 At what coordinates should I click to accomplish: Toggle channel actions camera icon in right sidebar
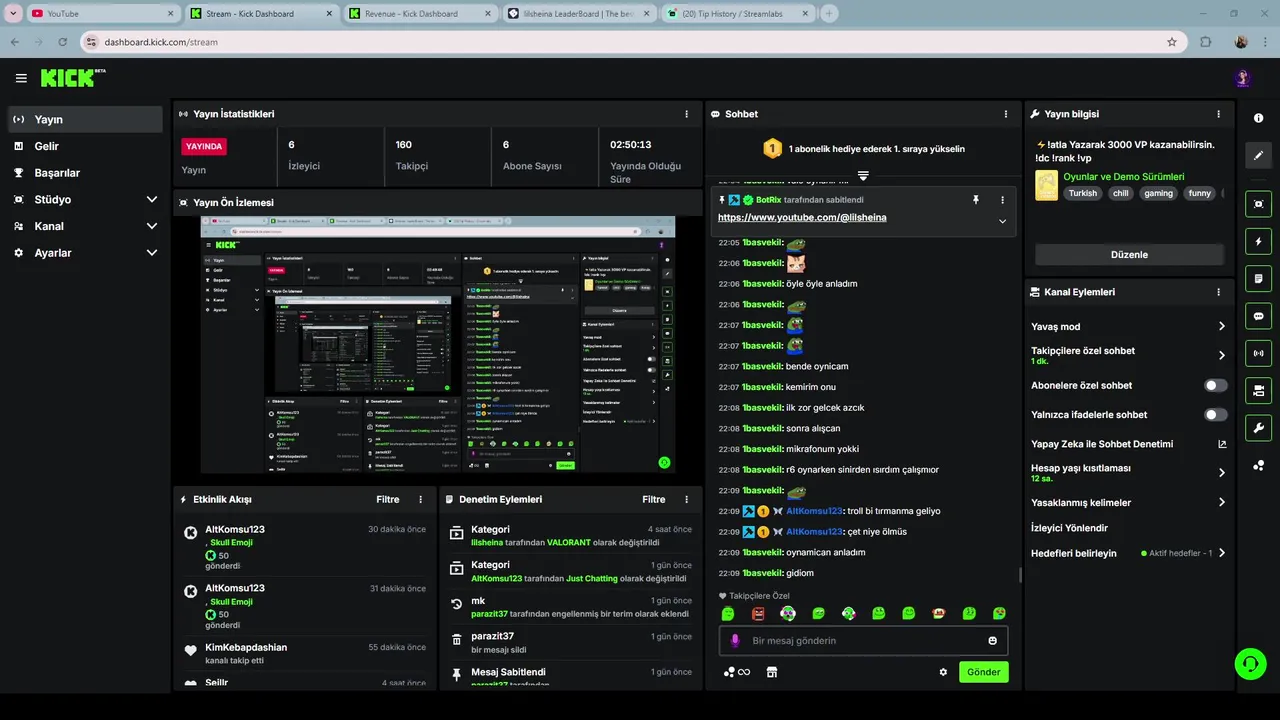pos(1258,391)
